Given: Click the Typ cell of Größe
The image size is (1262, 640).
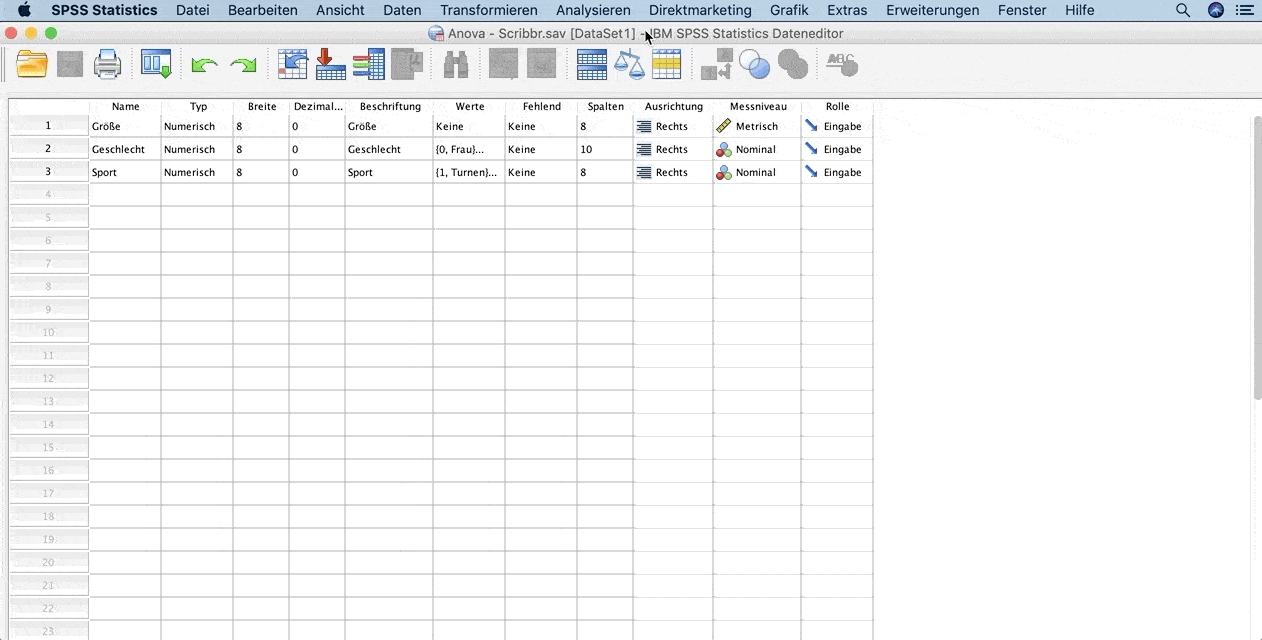Looking at the screenshot, I should pos(196,127).
